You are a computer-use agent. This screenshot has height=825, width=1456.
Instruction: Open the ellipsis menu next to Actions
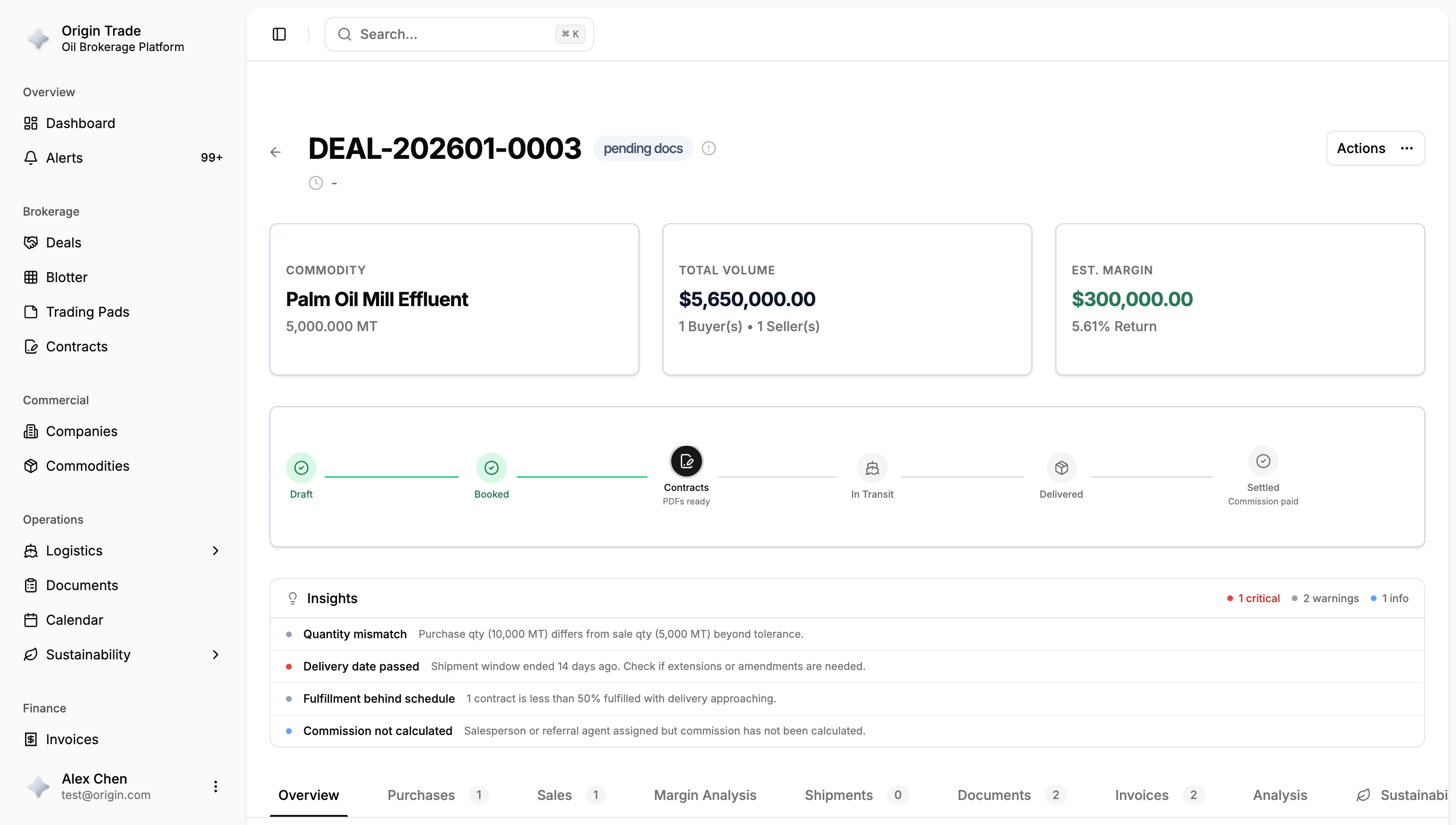point(1408,148)
